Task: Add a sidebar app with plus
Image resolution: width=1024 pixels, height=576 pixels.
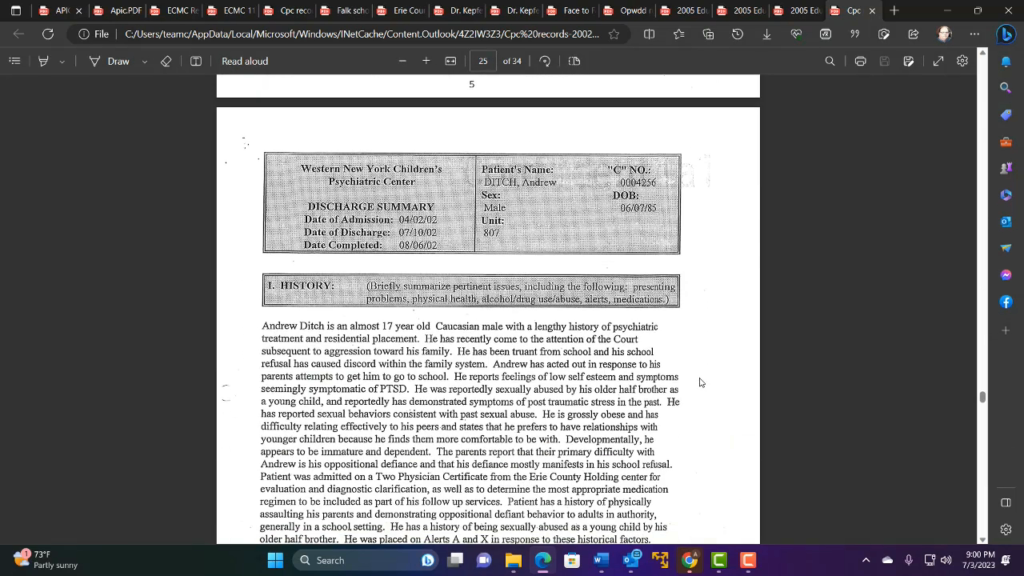Action: point(1006,330)
